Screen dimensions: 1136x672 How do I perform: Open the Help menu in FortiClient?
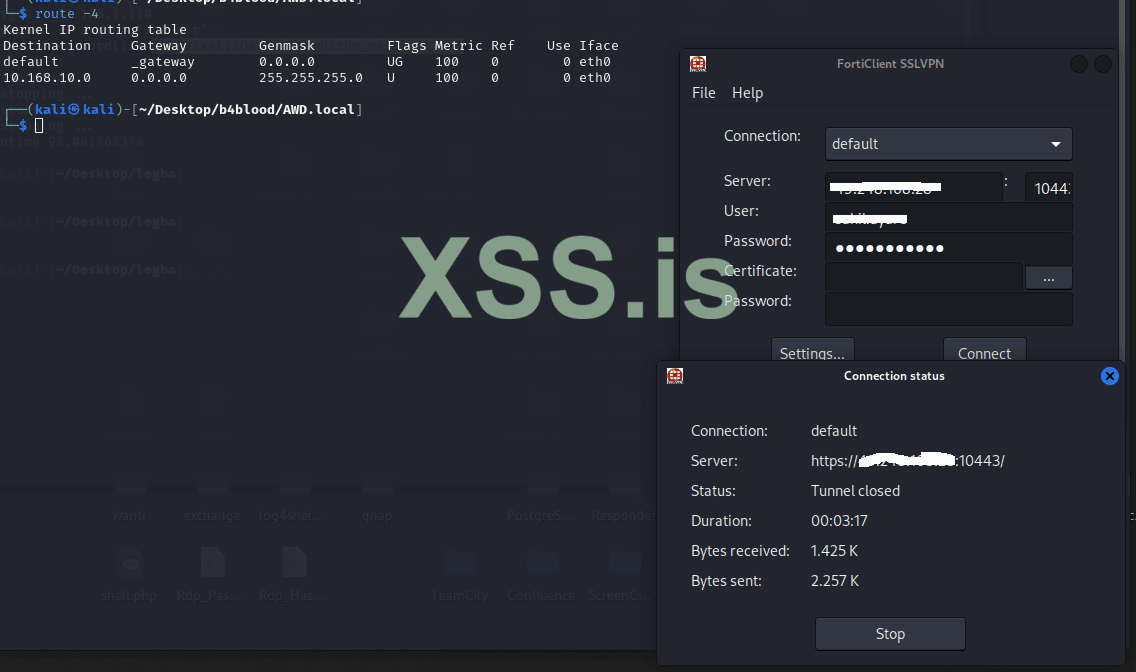tap(747, 93)
